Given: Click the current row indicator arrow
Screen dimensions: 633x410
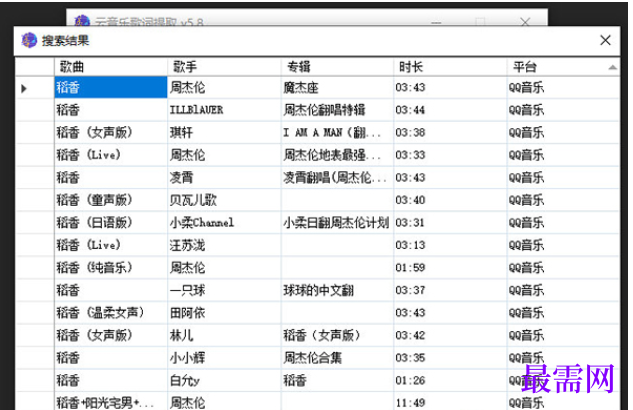Looking at the screenshot, I should 24,88.
